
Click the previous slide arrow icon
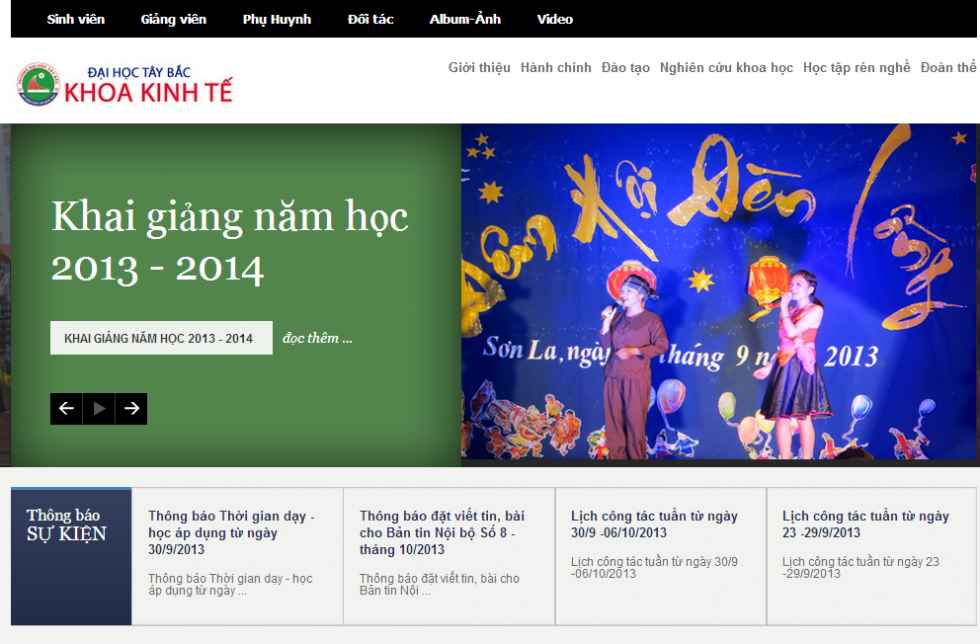pyautogui.click(x=66, y=408)
